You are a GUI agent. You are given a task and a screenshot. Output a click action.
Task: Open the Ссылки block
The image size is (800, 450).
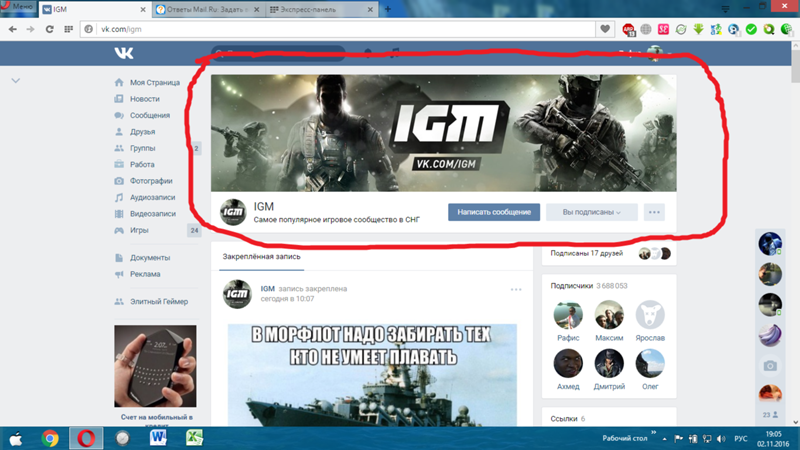[564, 418]
